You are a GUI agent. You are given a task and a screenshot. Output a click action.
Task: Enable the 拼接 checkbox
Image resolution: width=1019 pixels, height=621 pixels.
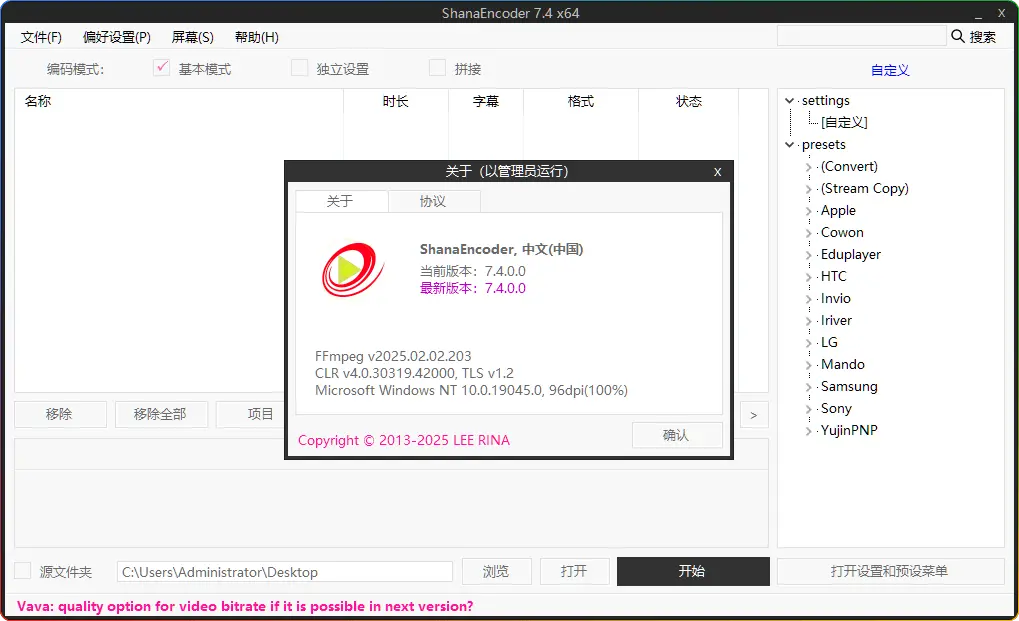click(x=437, y=68)
